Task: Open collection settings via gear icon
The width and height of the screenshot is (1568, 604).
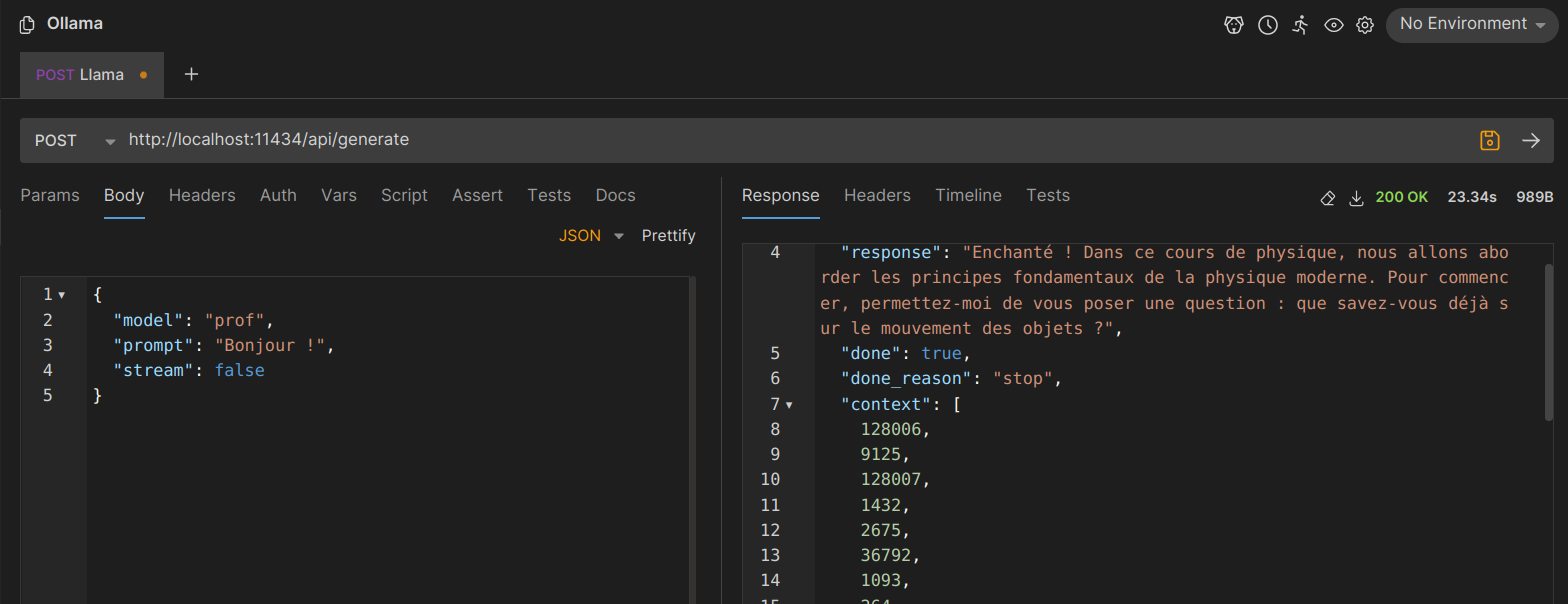Action: click(x=1365, y=25)
